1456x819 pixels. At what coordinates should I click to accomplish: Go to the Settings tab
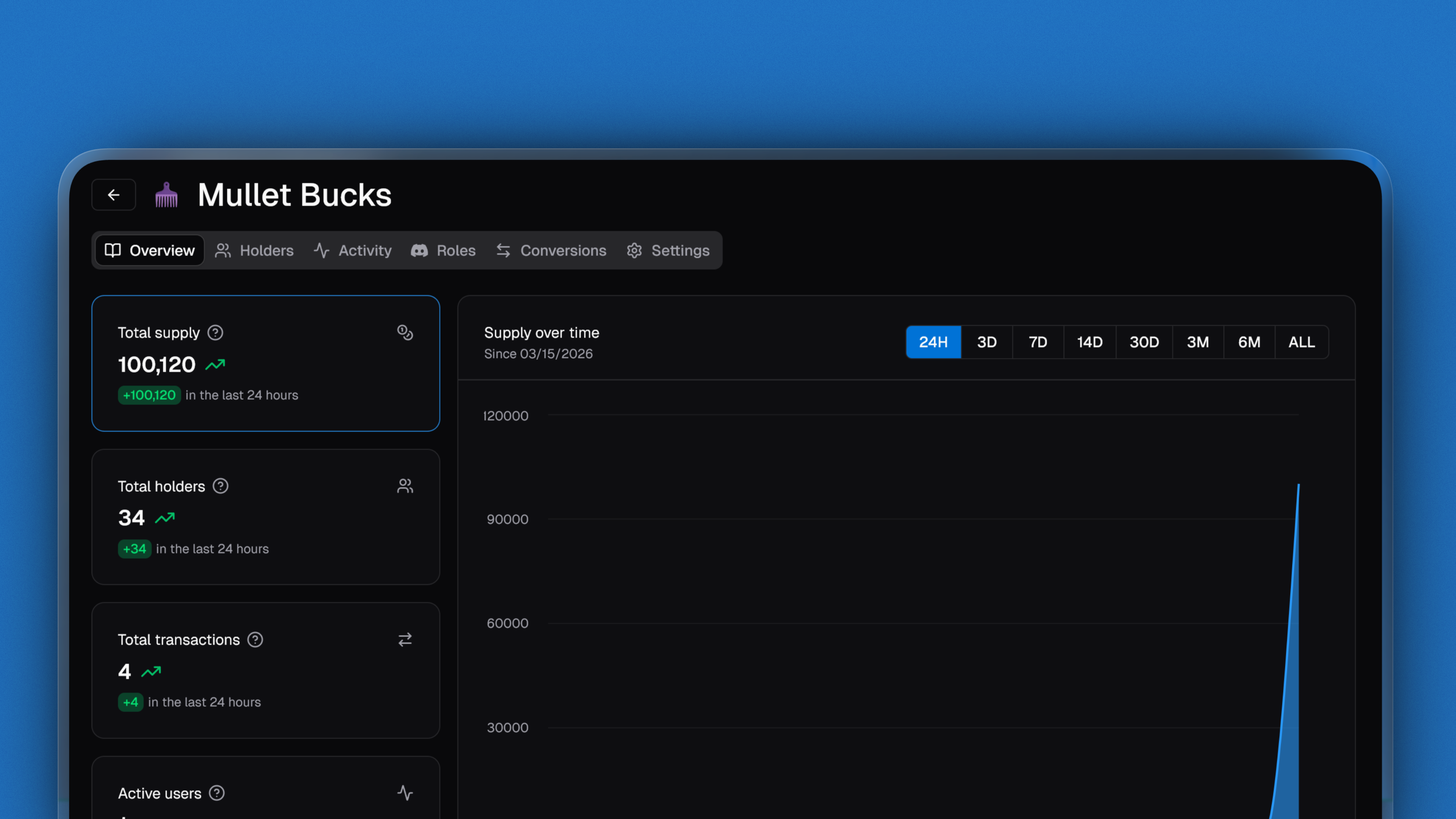point(668,250)
